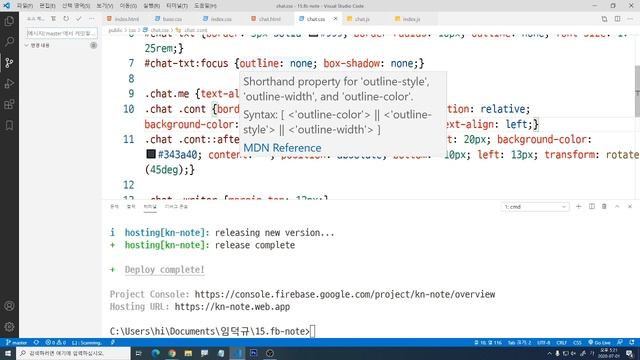
Task: Commit changes with the checkmark icon
Action: pyautogui.click(x=79, y=19)
